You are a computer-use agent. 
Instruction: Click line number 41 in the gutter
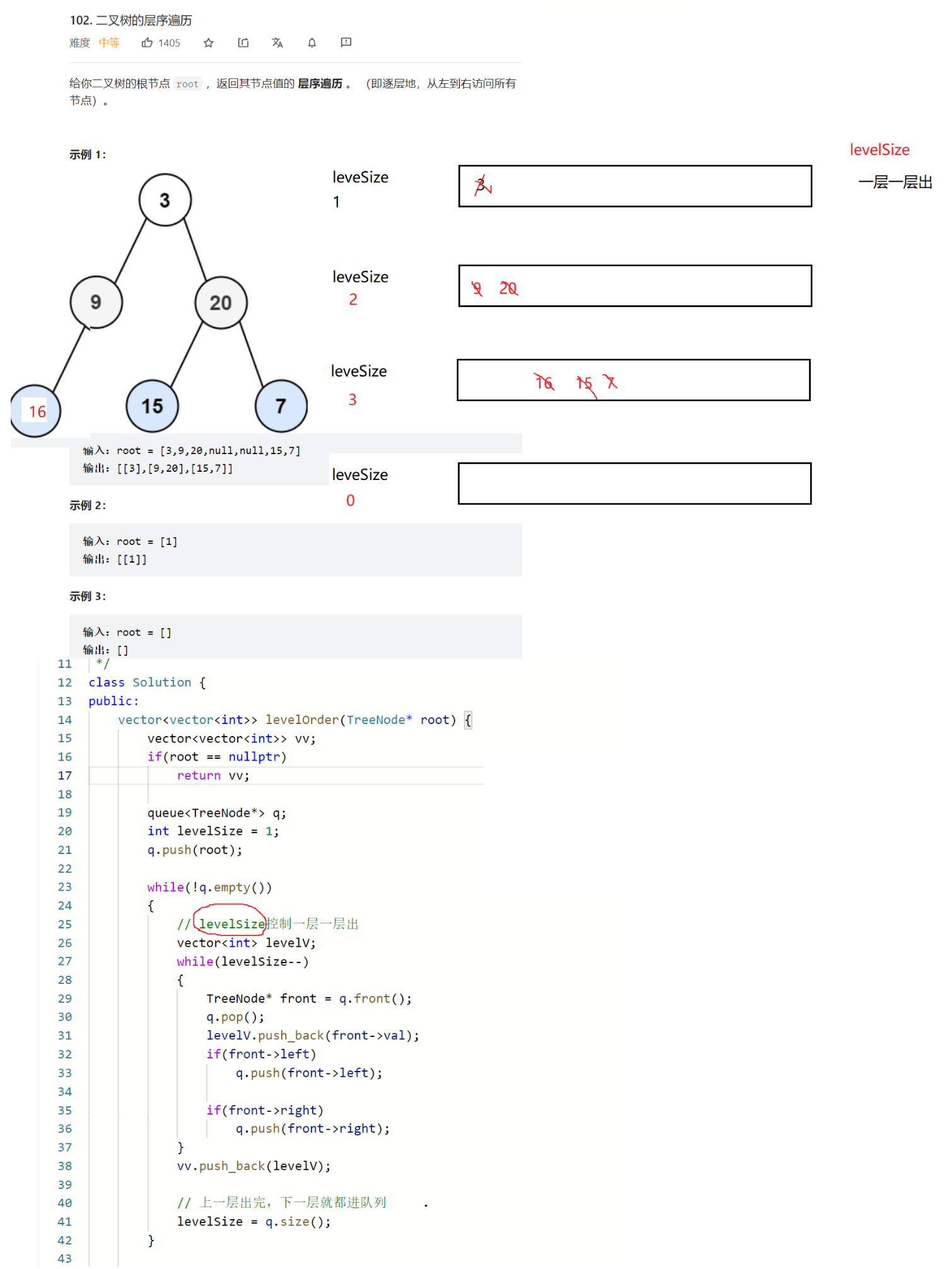pos(65,1221)
